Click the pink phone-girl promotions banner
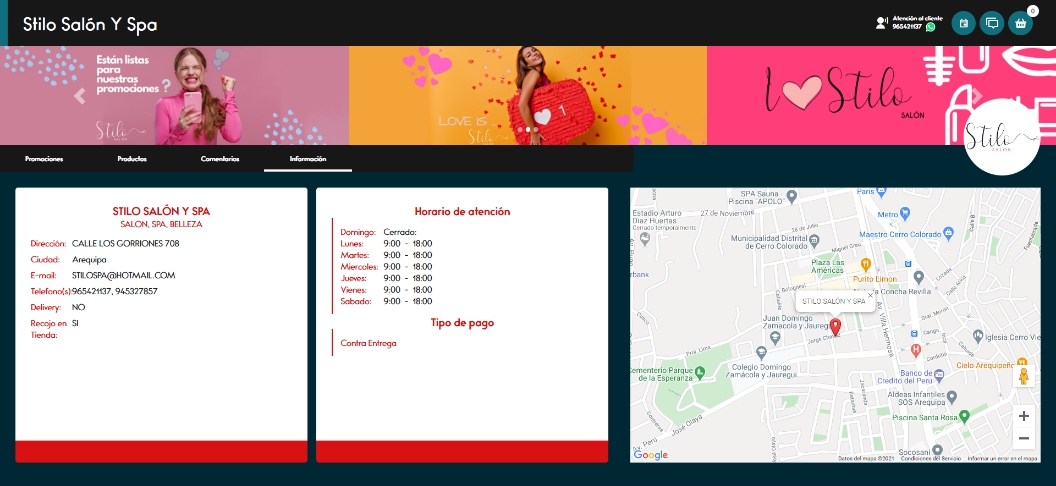This screenshot has width=1056, height=486. 174,96
